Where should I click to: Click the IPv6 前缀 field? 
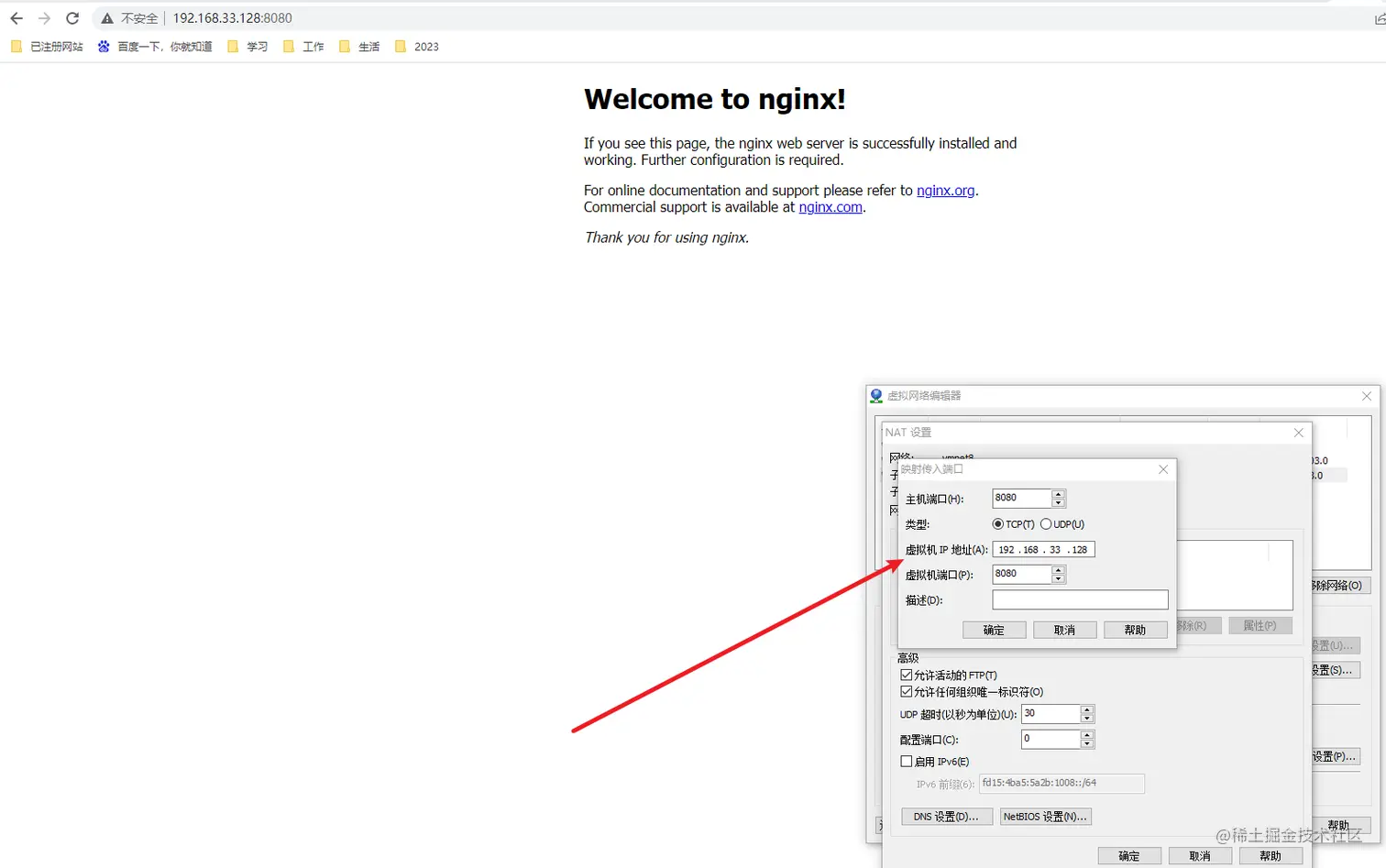click(x=1061, y=784)
